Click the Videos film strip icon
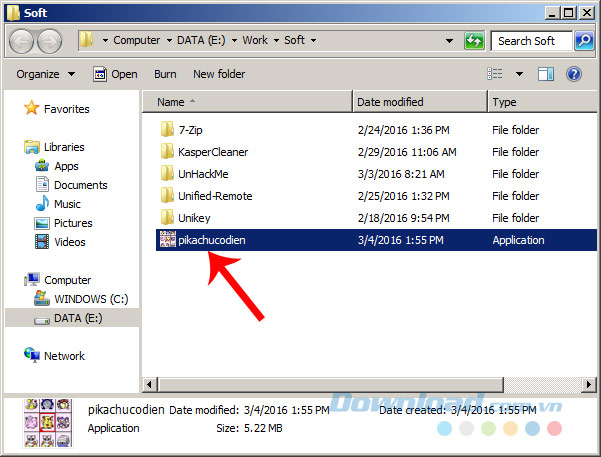This screenshot has height=457, width=601. [x=42, y=242]
